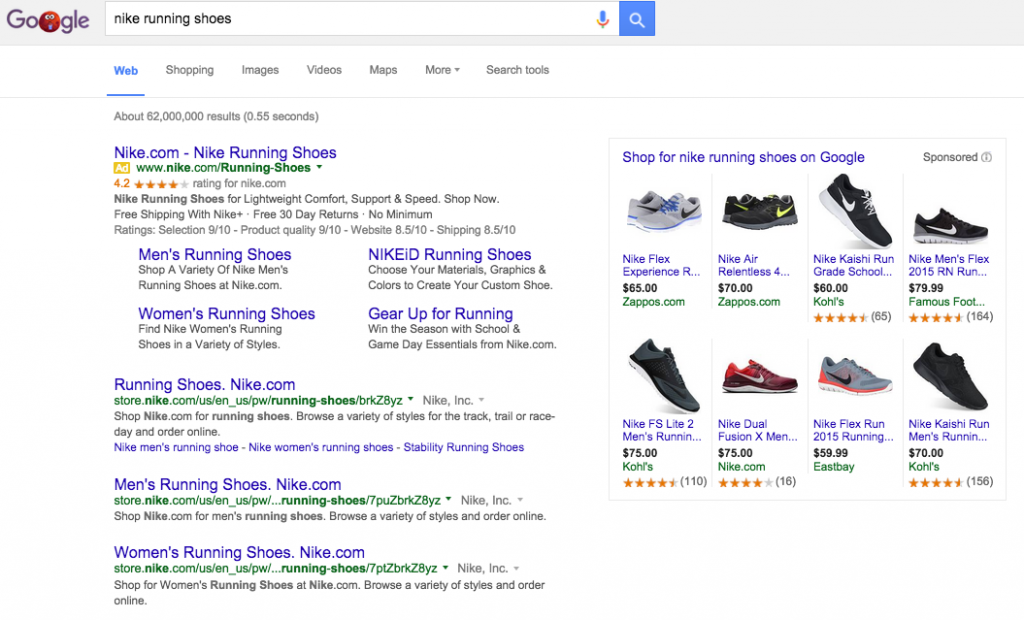View Nike Men's Flex 2015 RN image
1024x620 pixels.
950,226
